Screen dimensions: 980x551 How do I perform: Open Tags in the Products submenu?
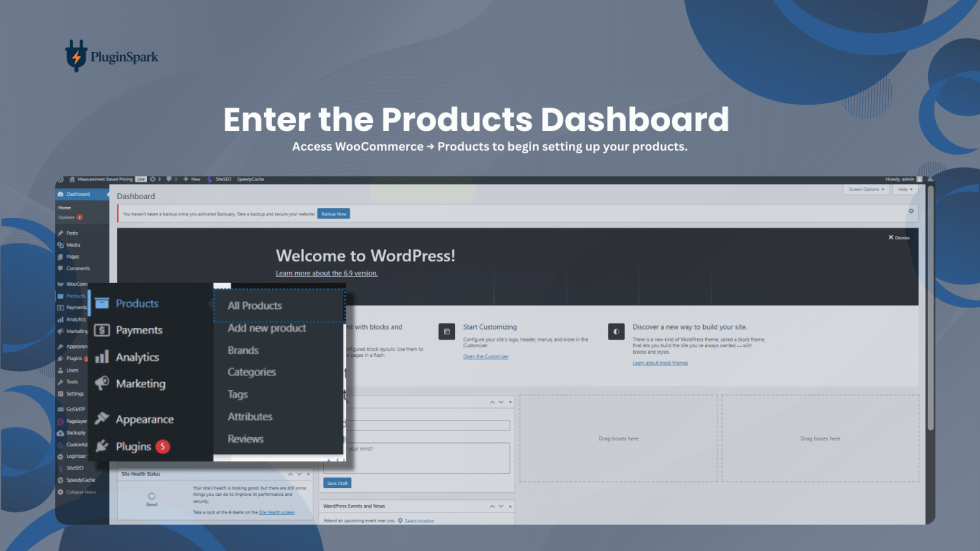(238, 394)
